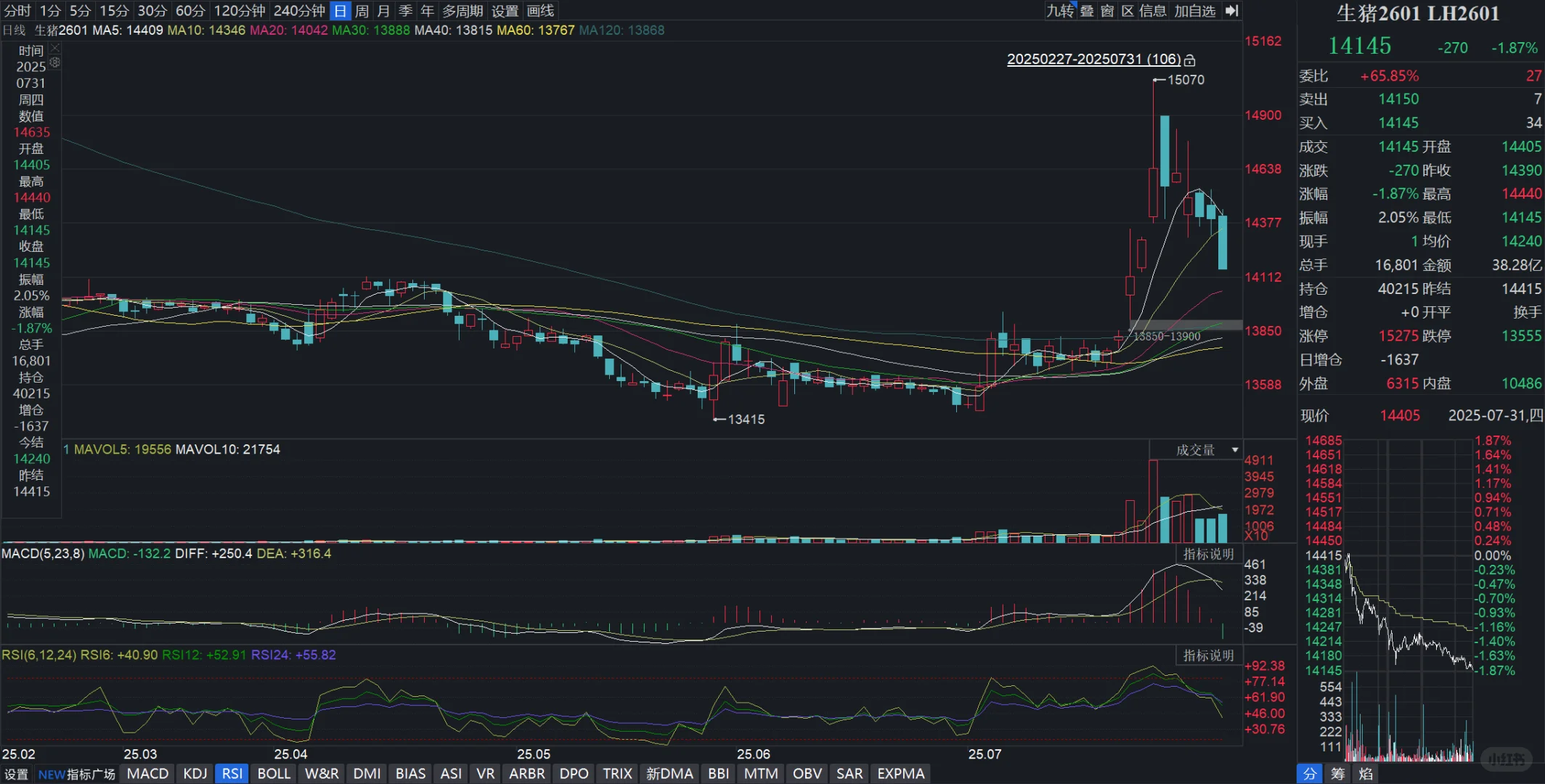Select 分 tab in mini chart panel

[1310, 774]
